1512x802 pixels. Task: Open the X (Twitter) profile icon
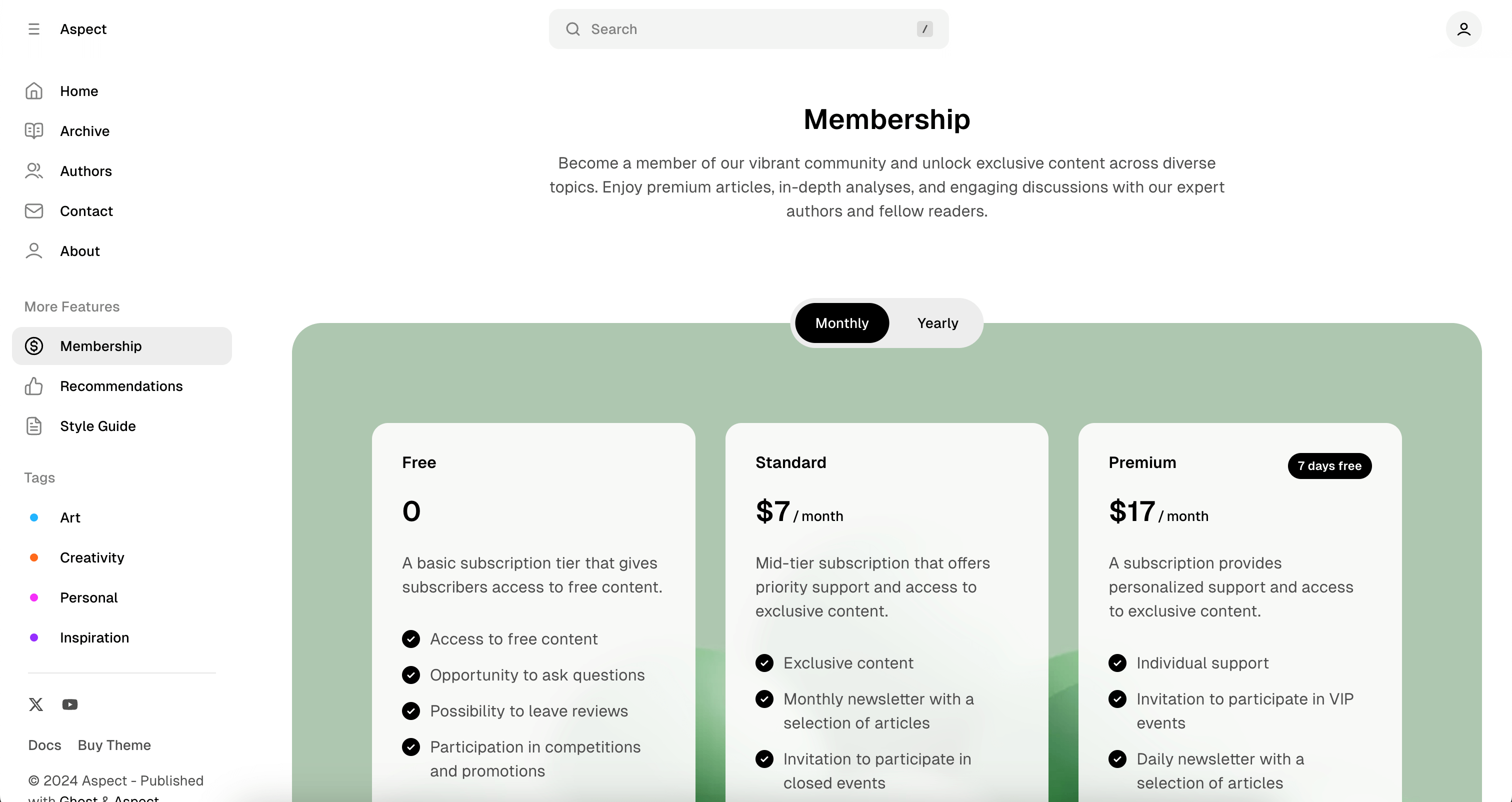(x=36, y=704)
